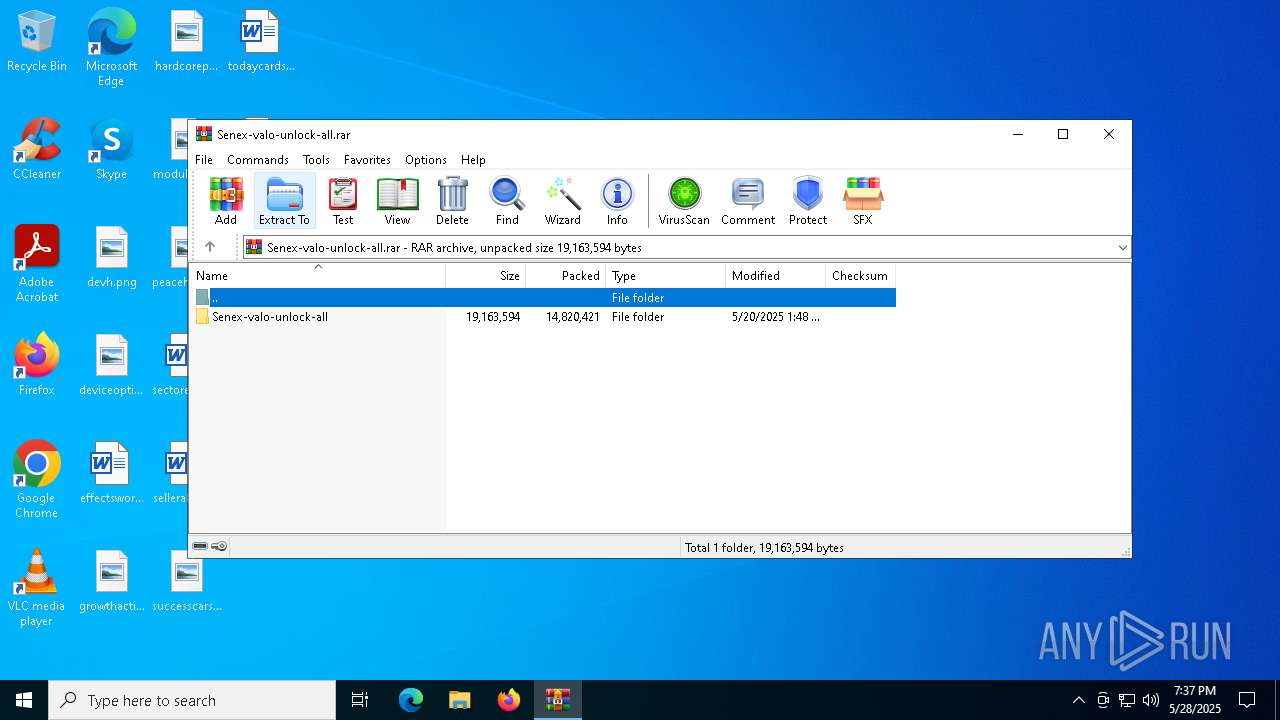This screenshot has height=720, width=1280.
Task: Create an SFX archive
Action: click(863, 201)
